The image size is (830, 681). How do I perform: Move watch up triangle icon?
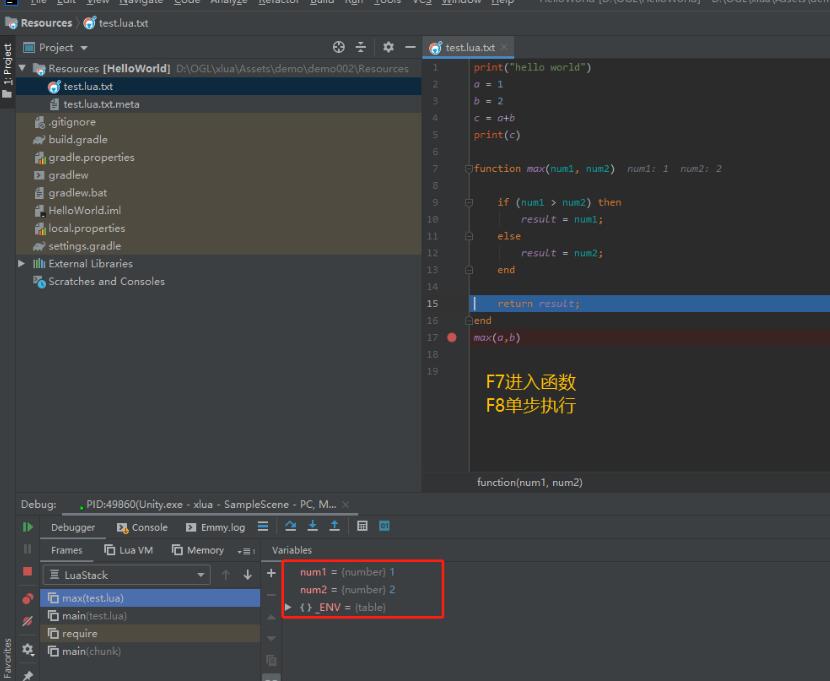[271, 617]
